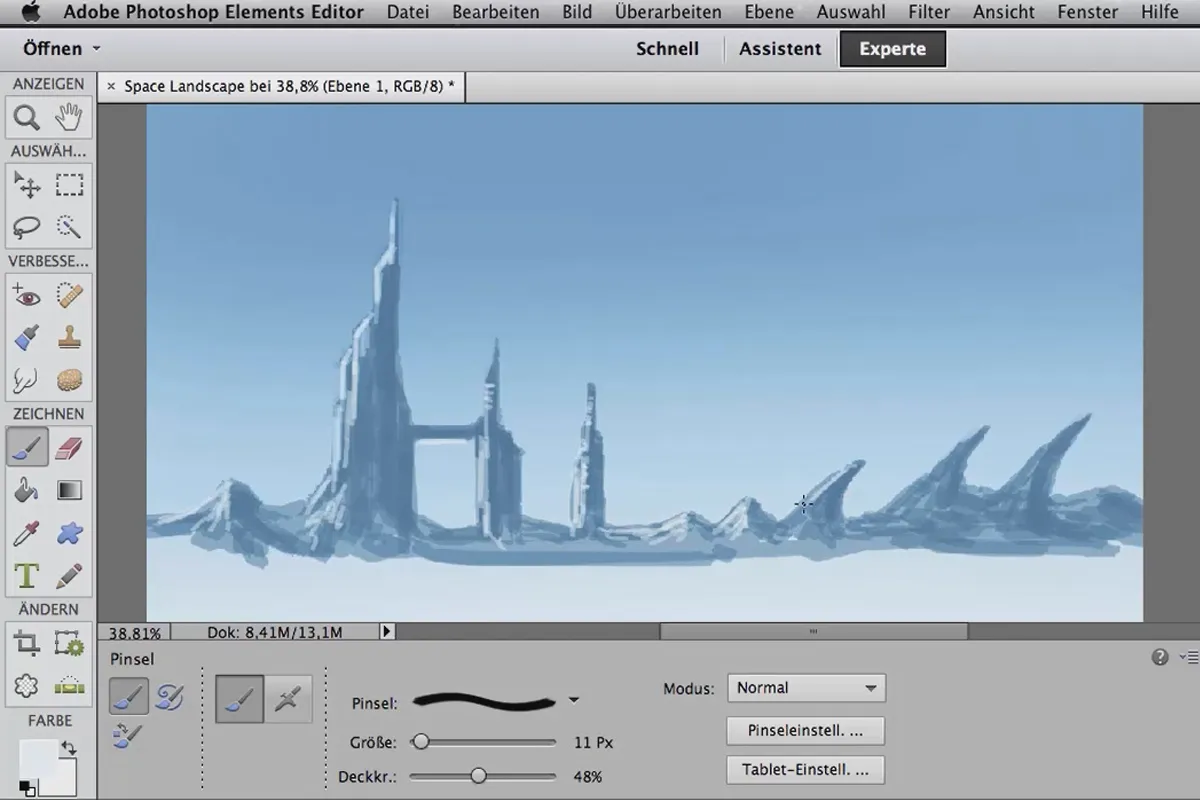
Task: Open the Bearbeiten menu
Action: coord(495,13)
